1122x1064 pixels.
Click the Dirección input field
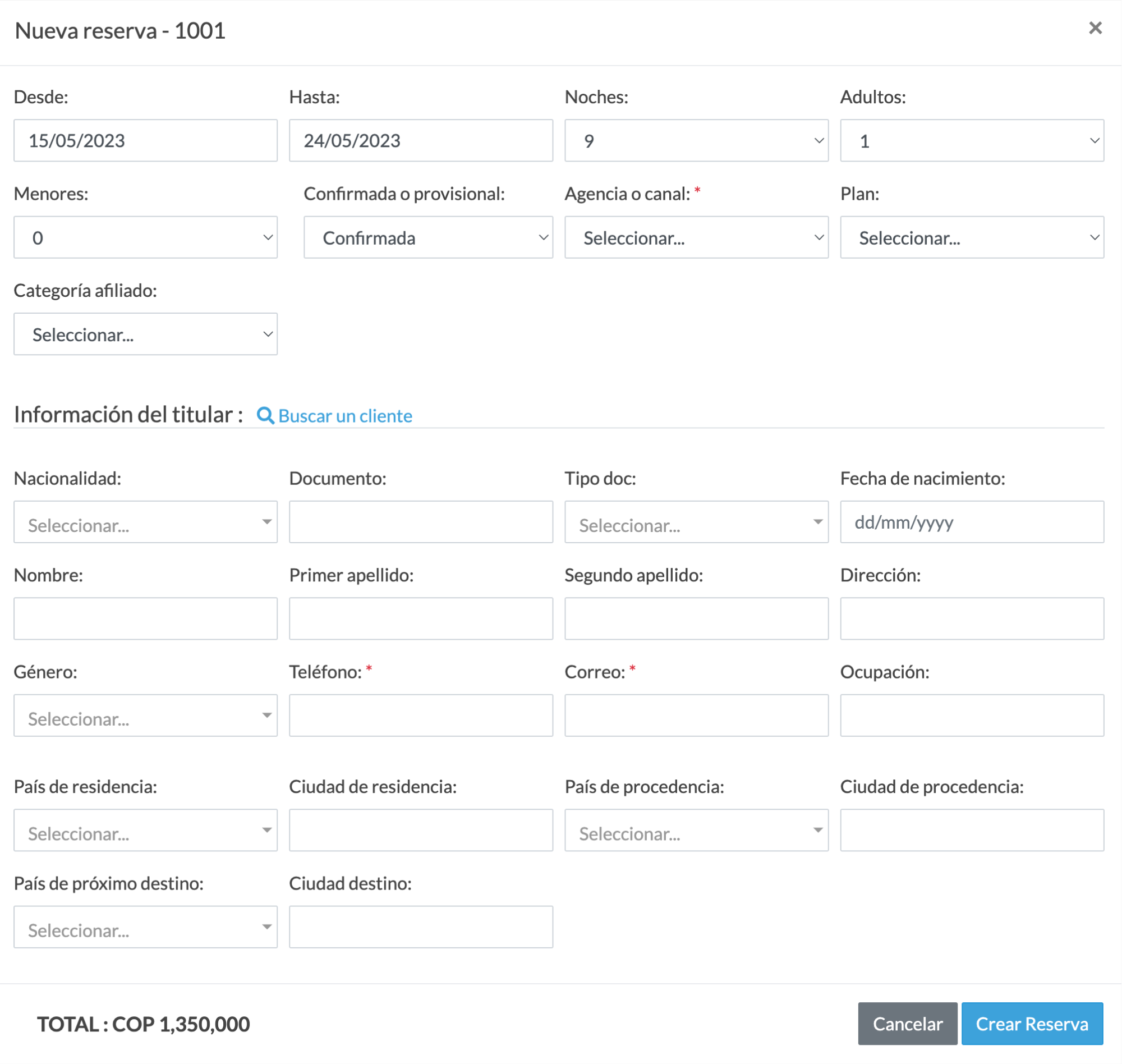tap(972, 619)
